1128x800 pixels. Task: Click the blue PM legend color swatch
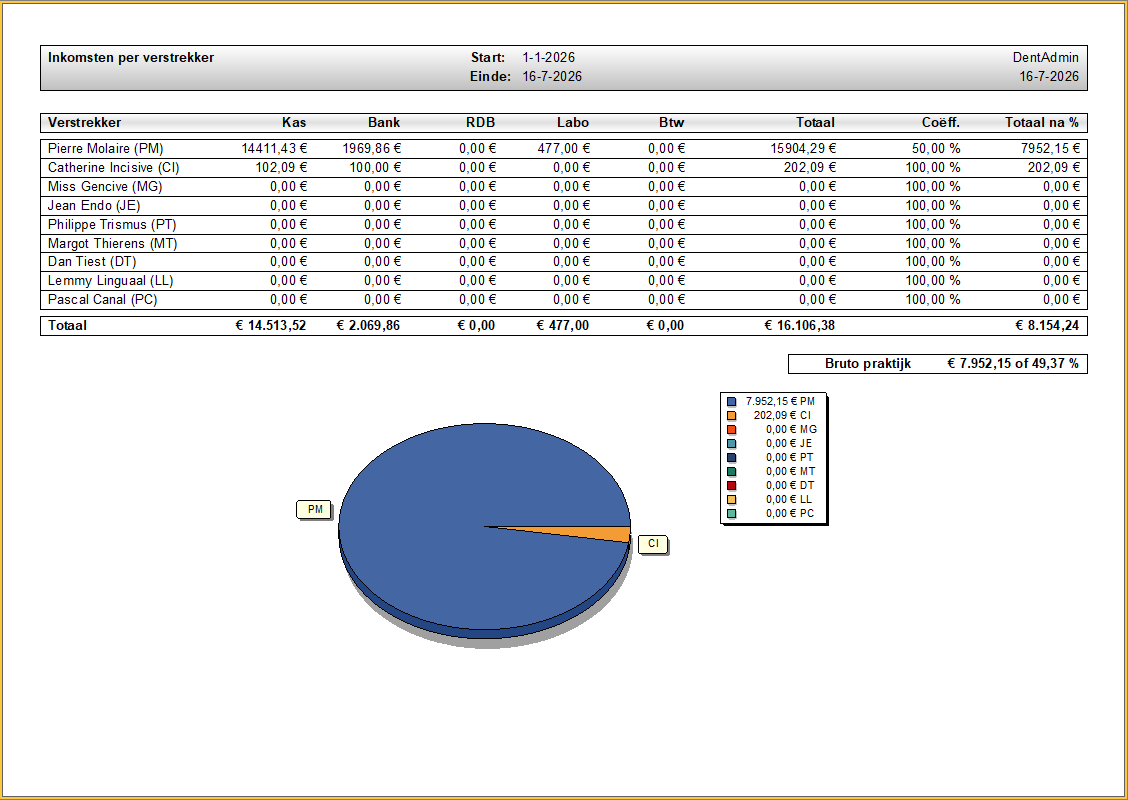[x=732, y=401]
